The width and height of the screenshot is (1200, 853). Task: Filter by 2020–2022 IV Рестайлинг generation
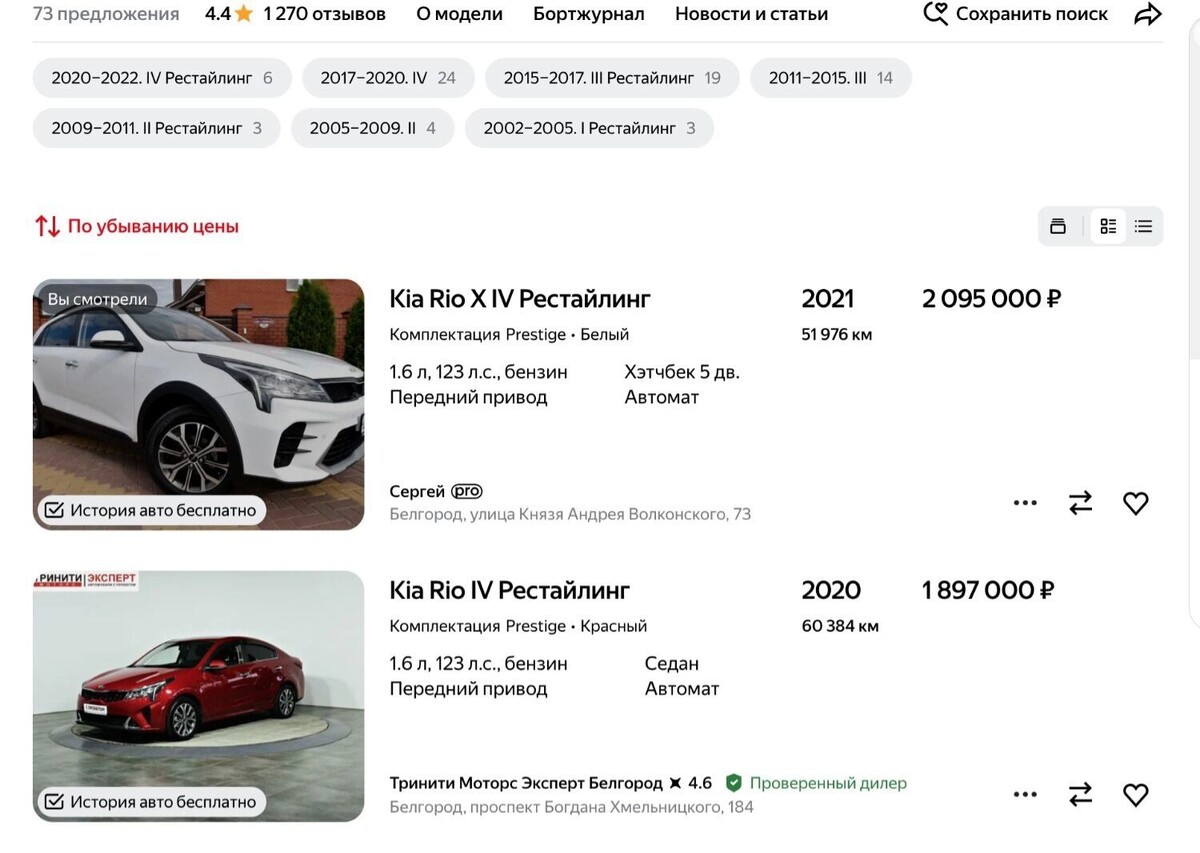click(x=162, y=78)
